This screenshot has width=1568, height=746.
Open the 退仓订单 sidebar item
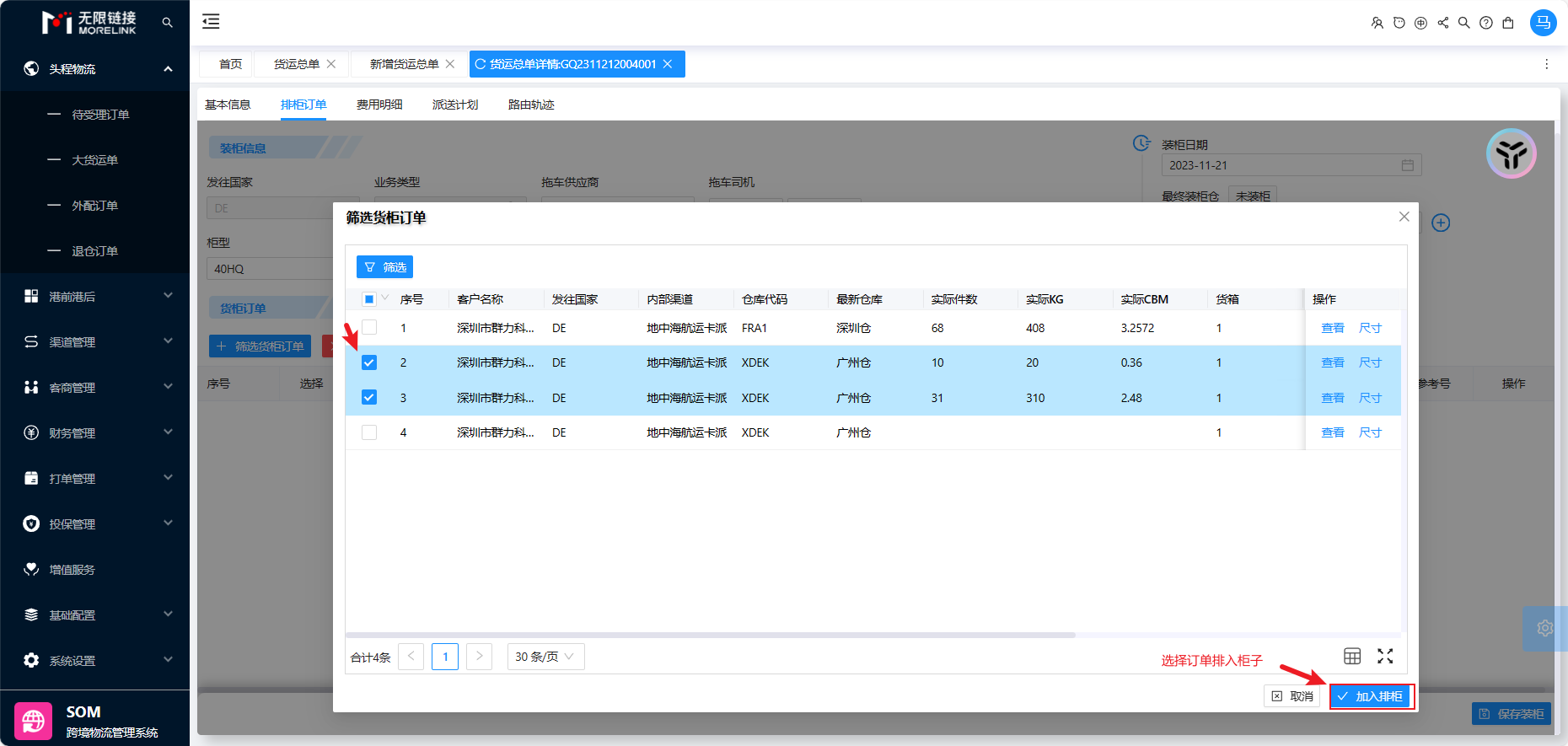click(94, 250)
